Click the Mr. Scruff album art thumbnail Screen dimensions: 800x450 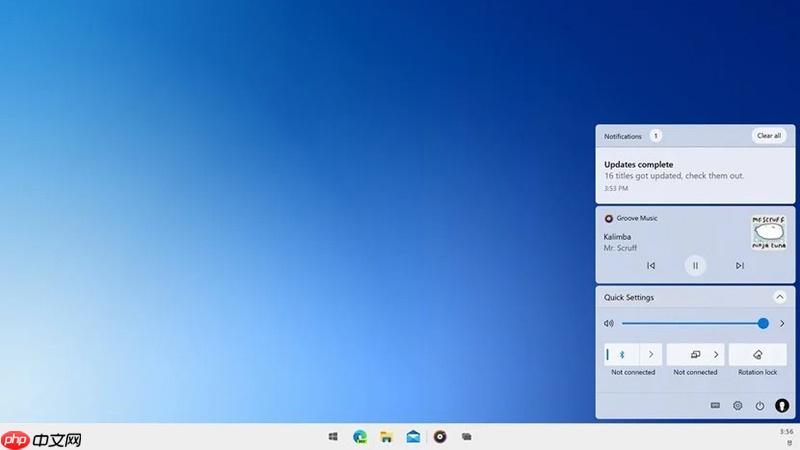coord(768,232)
